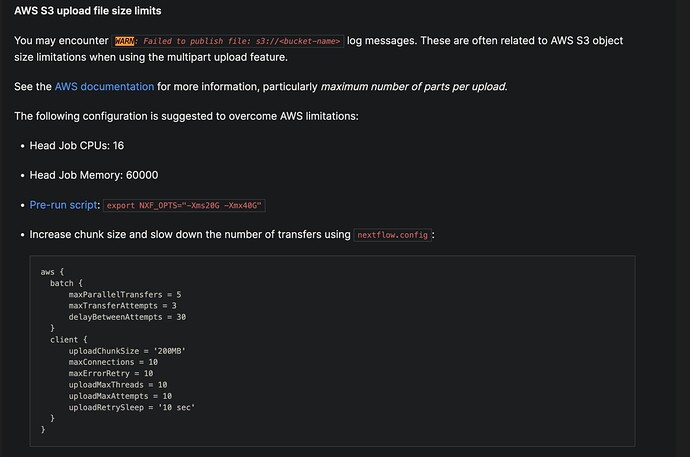Click the 'maxParallelTransfers = 5' line
Screen dimensions: 690x457
click(125, 294)
